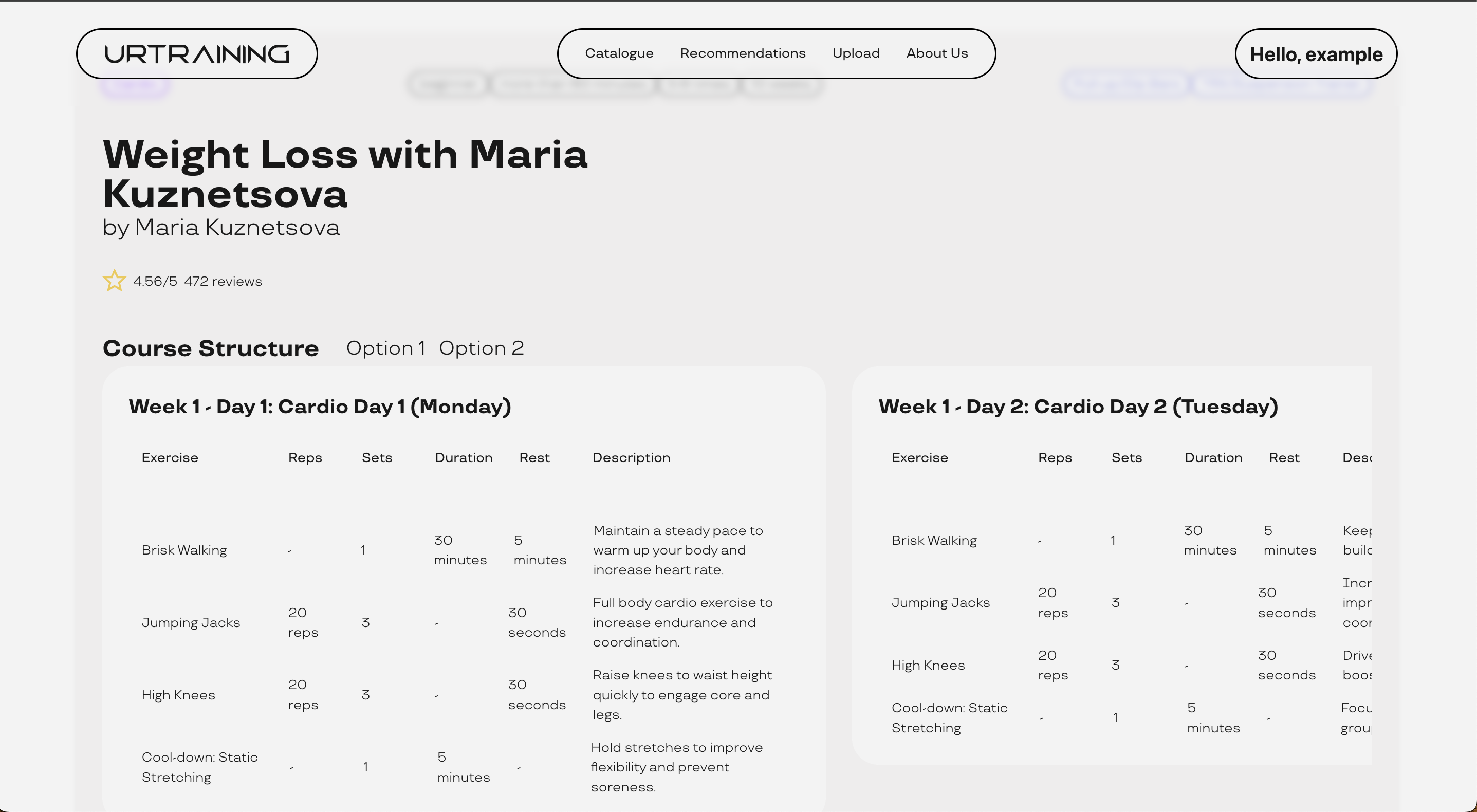Click the Course Structure heading
This screenshot has width=1477, height=812.
(210, 348)
